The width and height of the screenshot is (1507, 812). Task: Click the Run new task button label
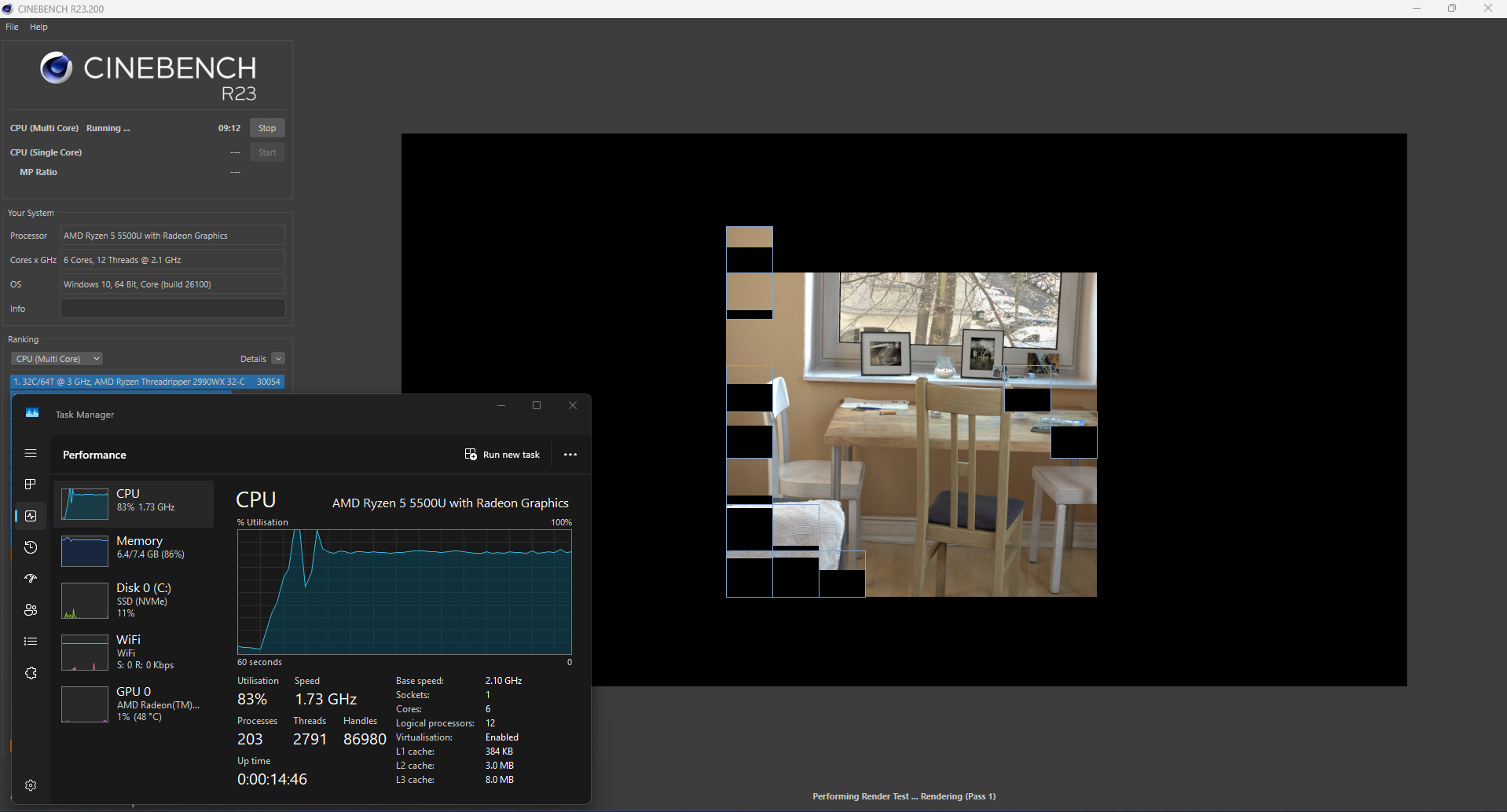tap(511, 455)
